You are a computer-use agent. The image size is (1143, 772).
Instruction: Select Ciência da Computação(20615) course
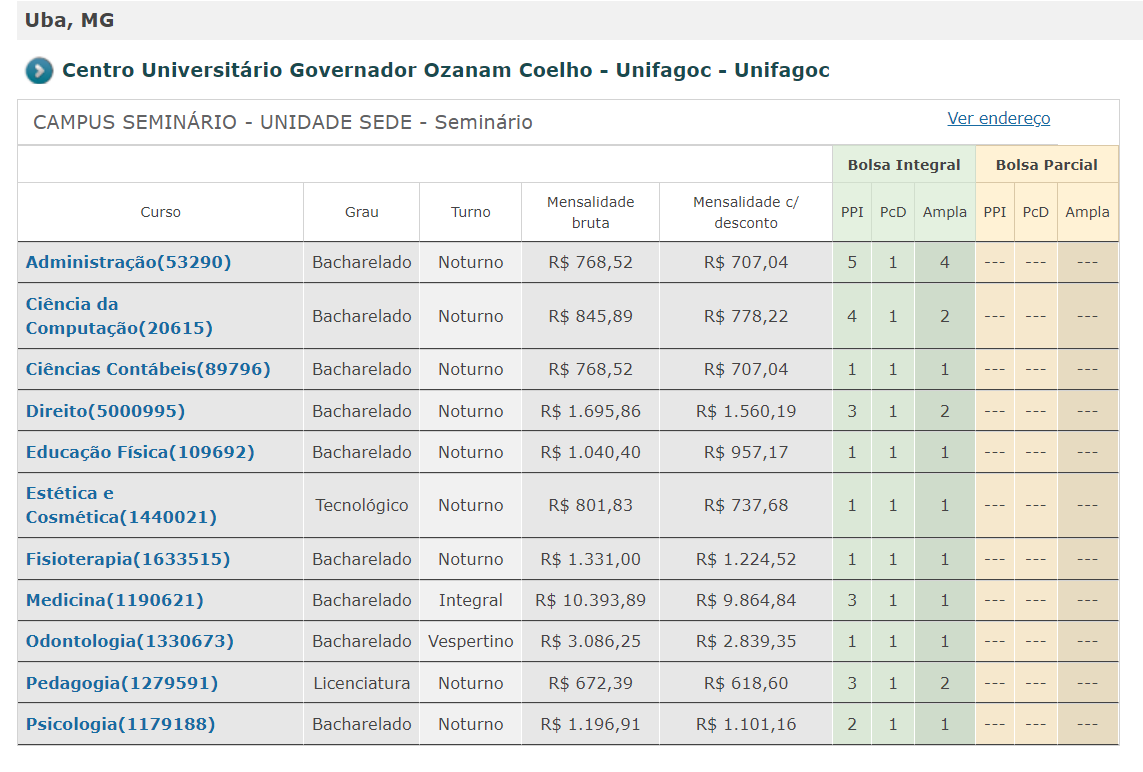[x=119, y=316]
